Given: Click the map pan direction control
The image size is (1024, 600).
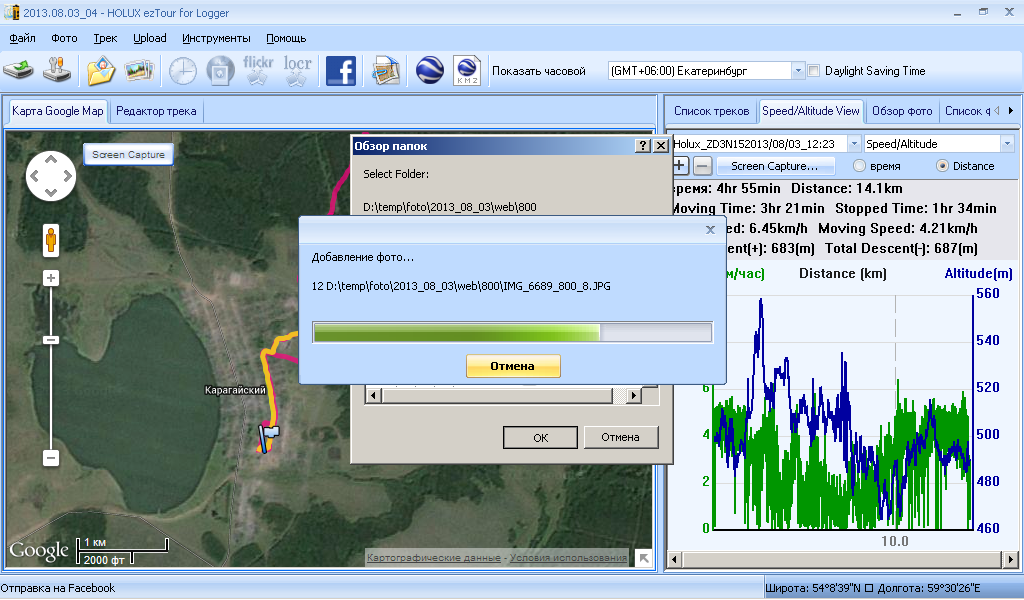Looking at the screenshot, I should tap(51, 176).
